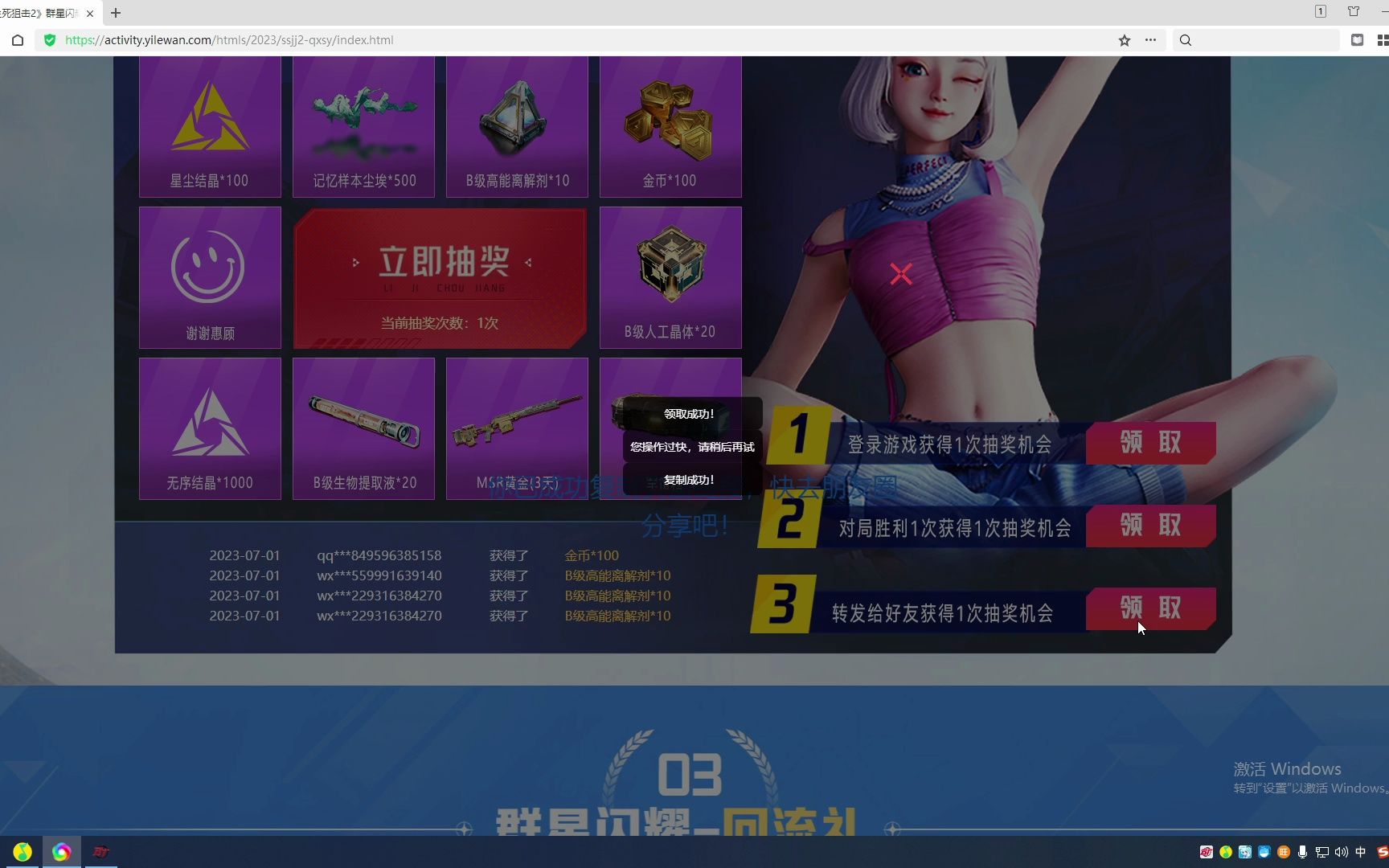Select the 星尘结晶*100 prize tile
1389x868 pixels.
[x=210, y=126]
